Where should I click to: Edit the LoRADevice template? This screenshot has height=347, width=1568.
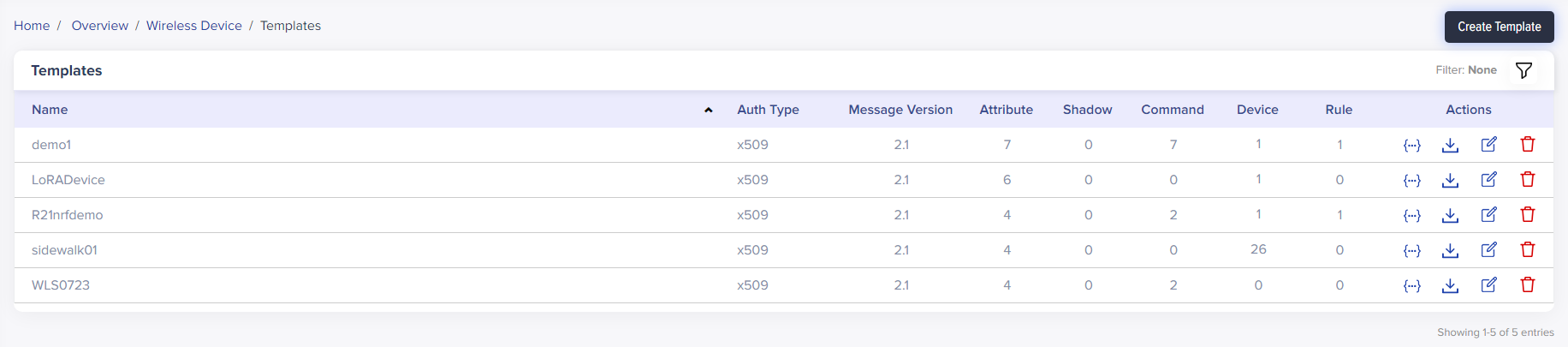1489,179
